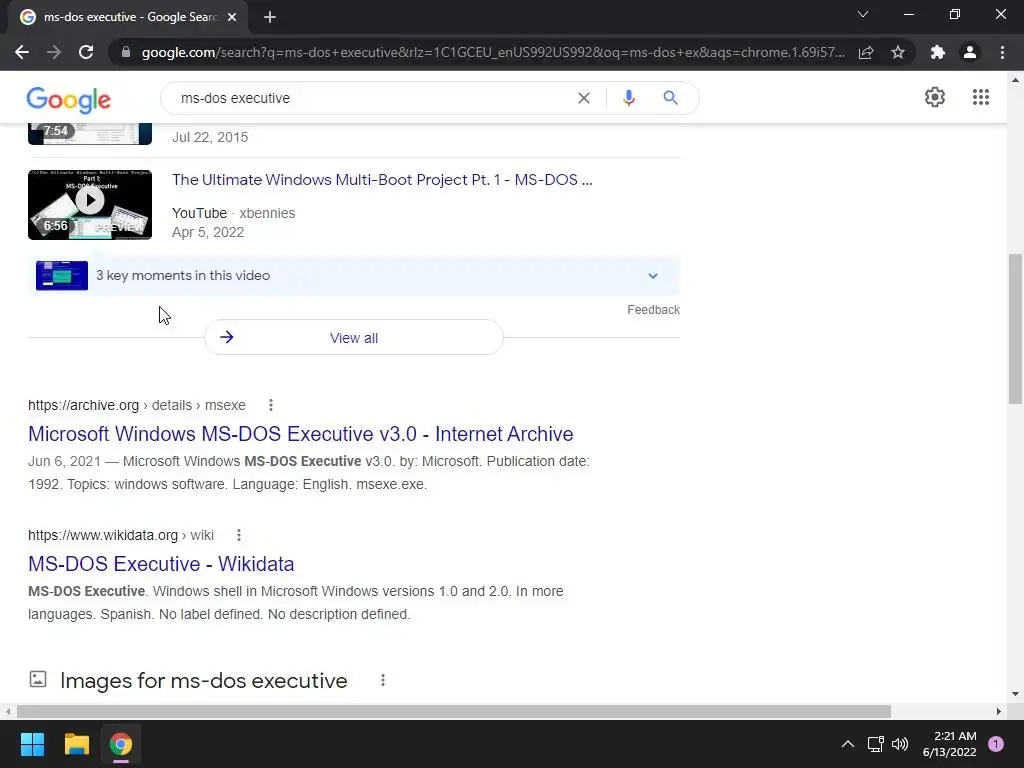Click Chrome icon in the taskbar
Screen dimensions: 1024x768
[x=121, y=744]
